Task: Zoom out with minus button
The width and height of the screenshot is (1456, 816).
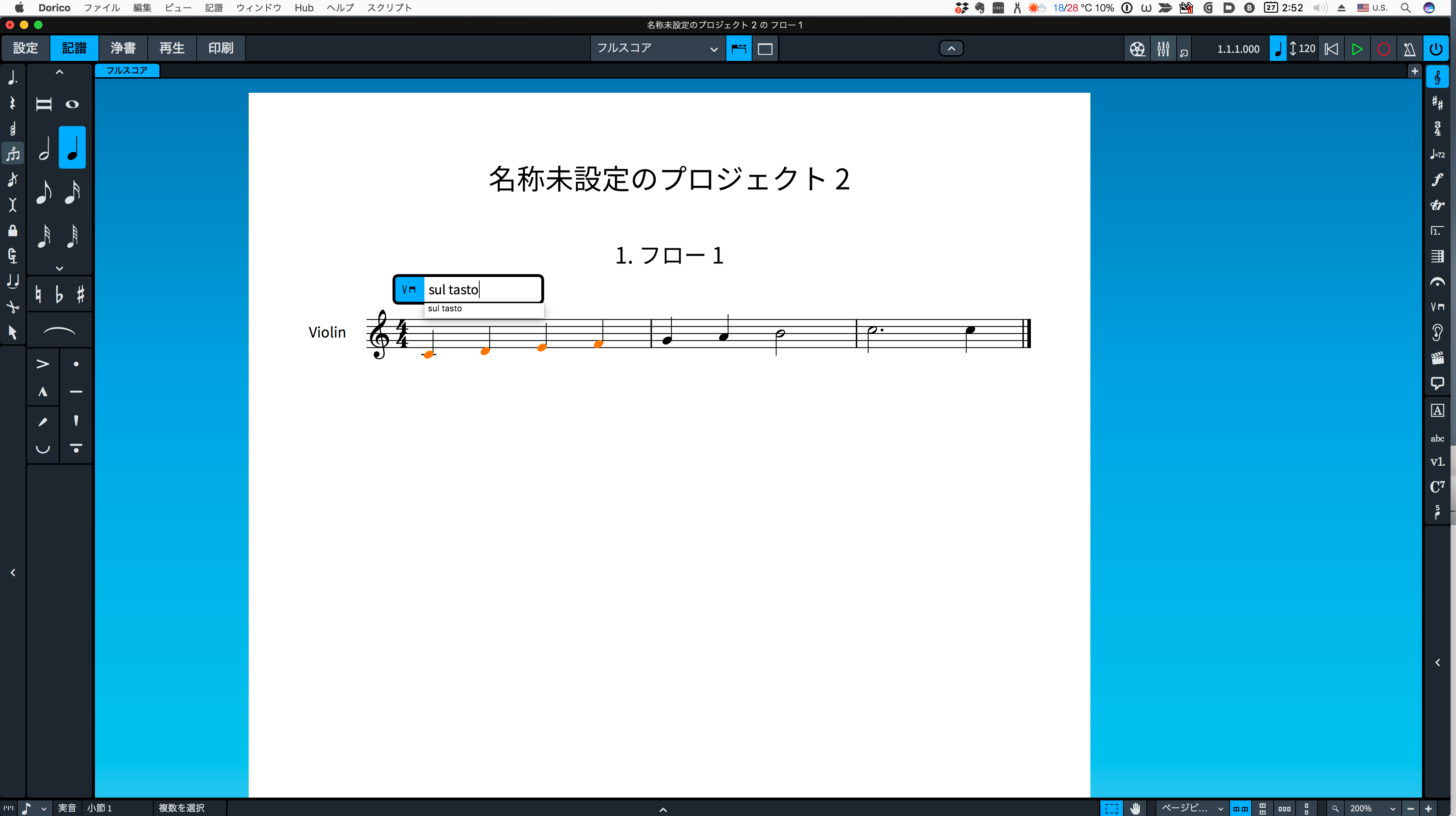Action: pos(1411,809)
